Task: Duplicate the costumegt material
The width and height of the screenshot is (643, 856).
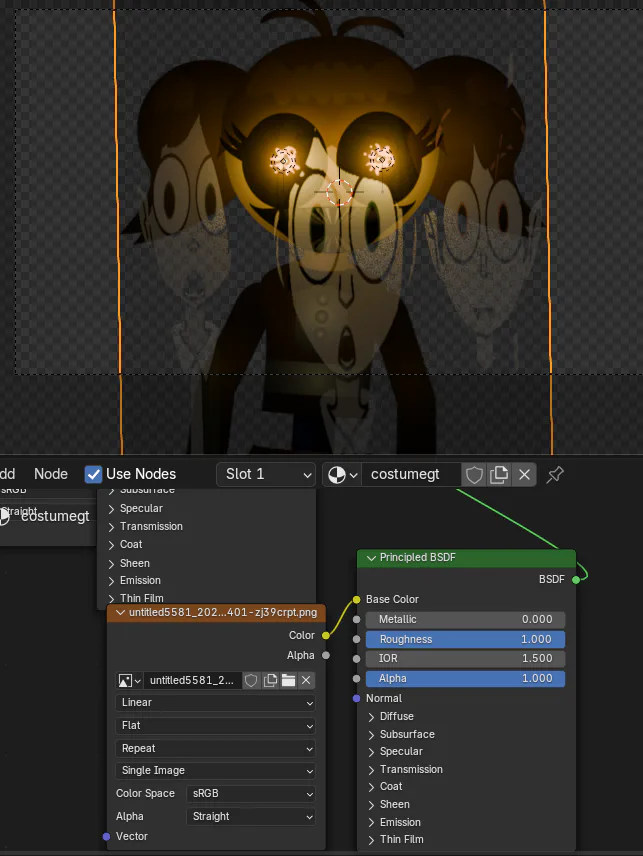Action: pos(499,475)
